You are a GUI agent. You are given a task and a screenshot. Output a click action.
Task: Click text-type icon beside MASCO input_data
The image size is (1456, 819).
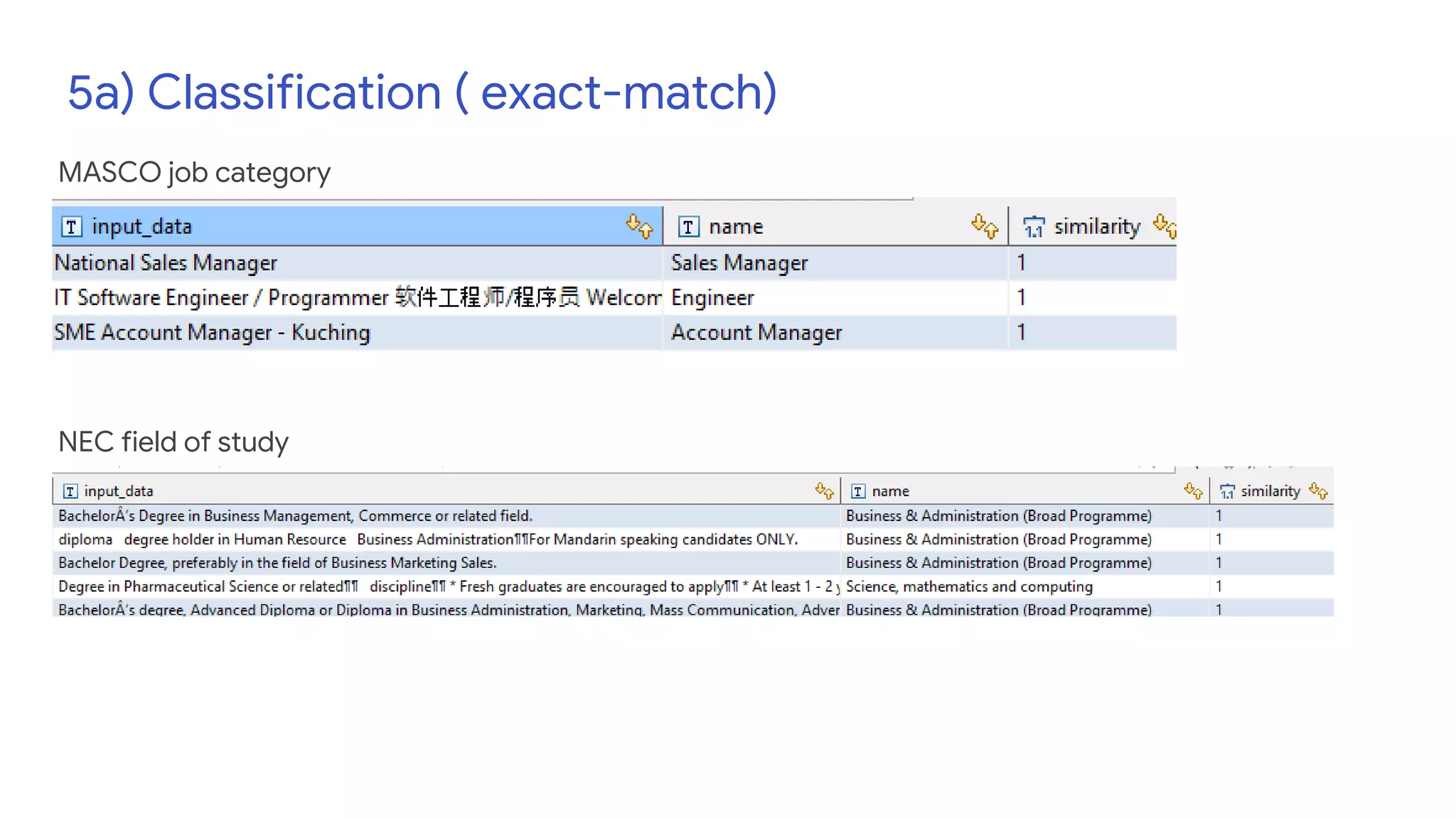click(71, 227)
